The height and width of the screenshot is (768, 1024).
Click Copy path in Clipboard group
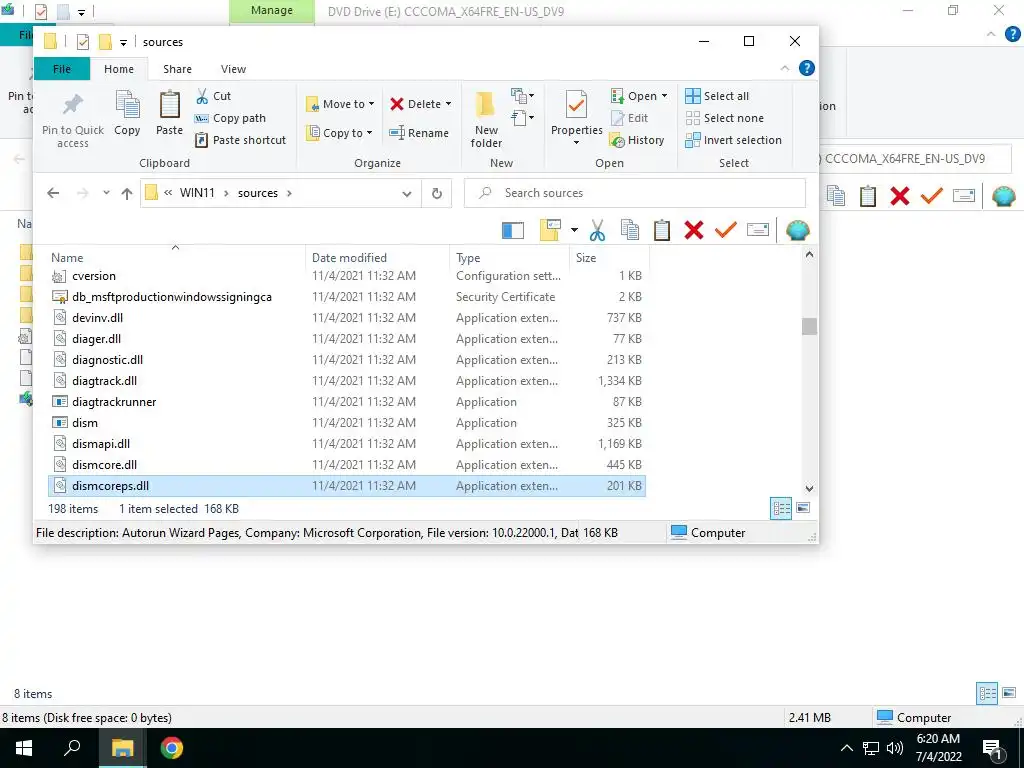coord(231,118)
